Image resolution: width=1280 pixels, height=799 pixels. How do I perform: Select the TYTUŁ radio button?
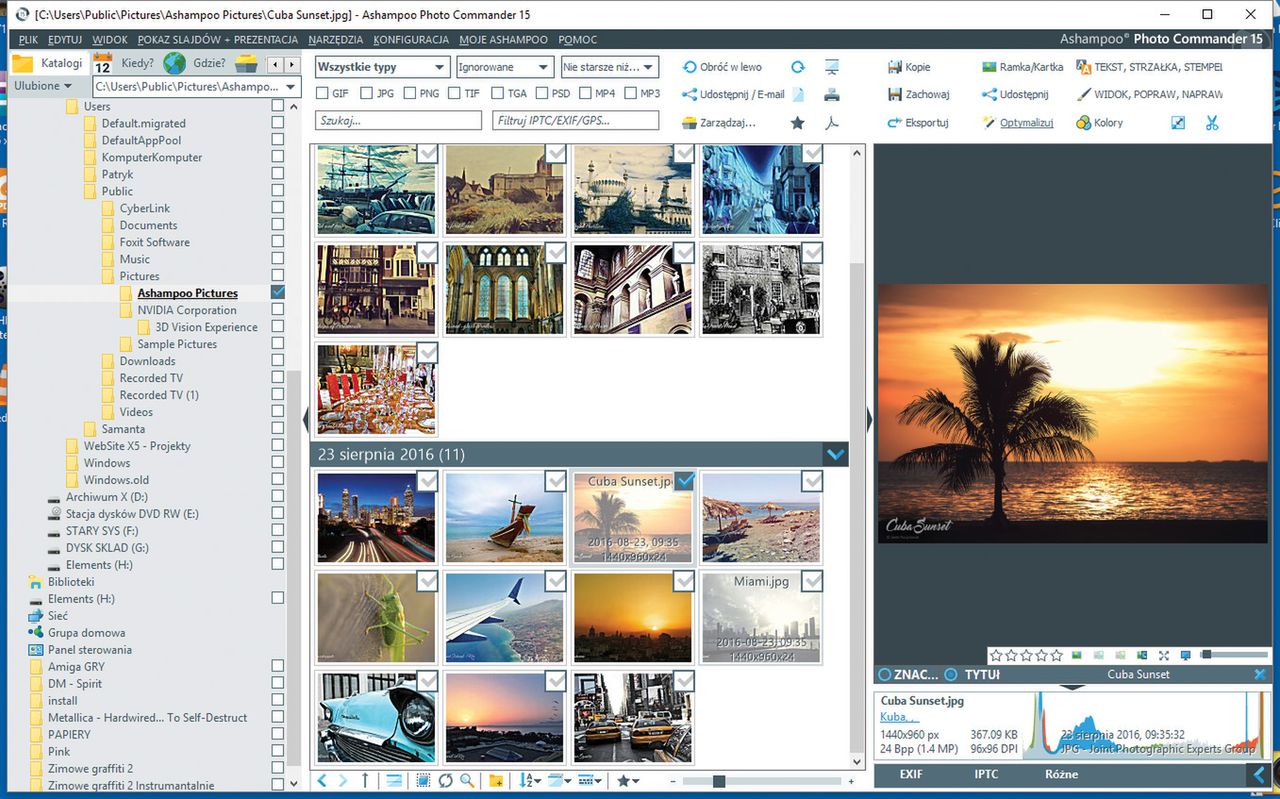950,674
